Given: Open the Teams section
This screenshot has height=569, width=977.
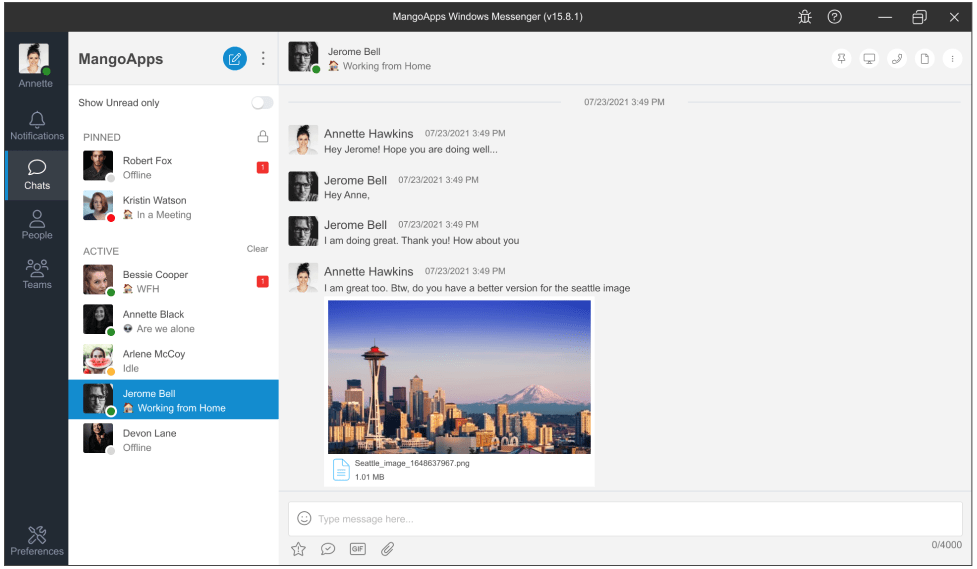Looking at the screenshot, I should coord(37,274).
